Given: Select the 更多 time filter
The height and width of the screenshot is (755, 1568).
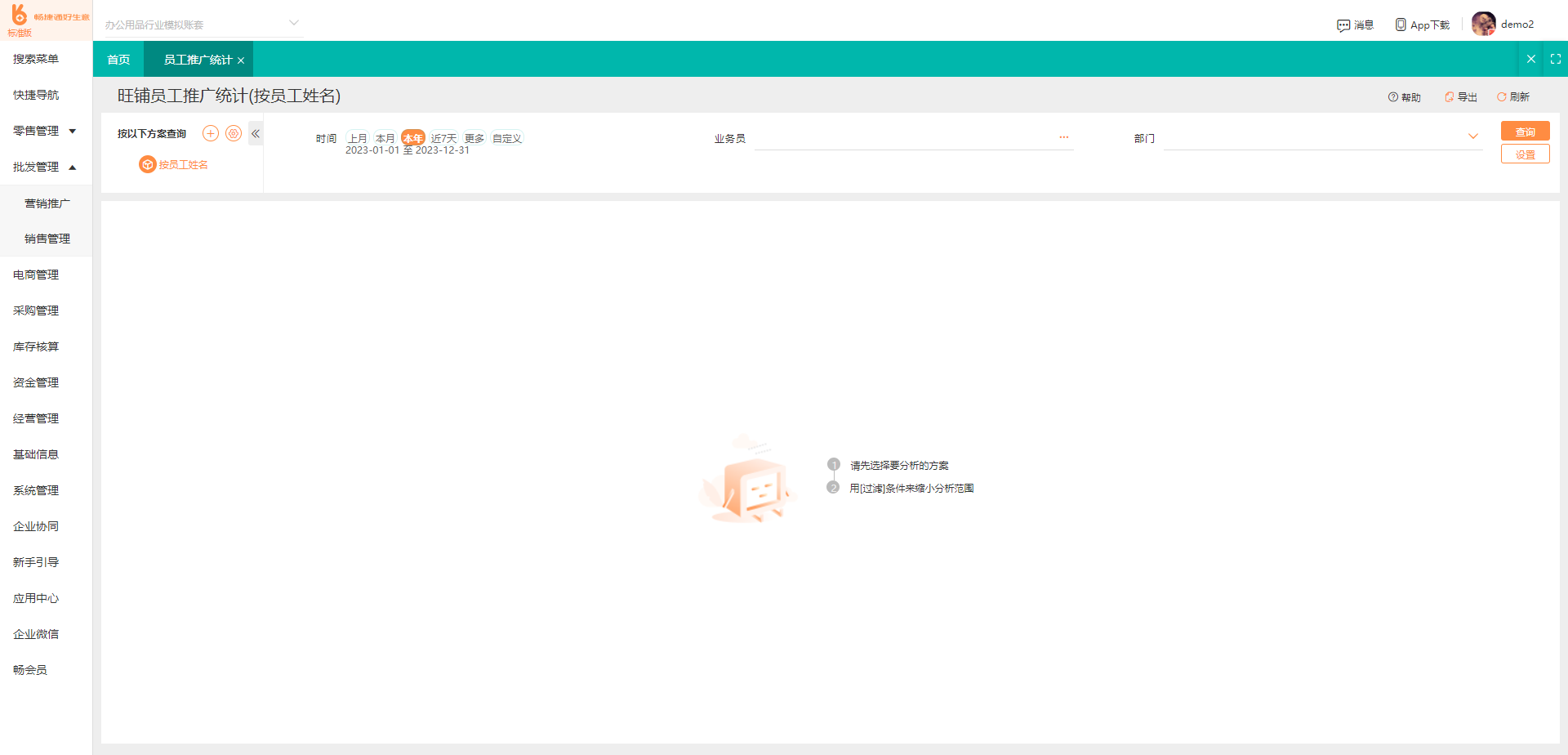Looking at the screenshot, I should pos(474,138).
